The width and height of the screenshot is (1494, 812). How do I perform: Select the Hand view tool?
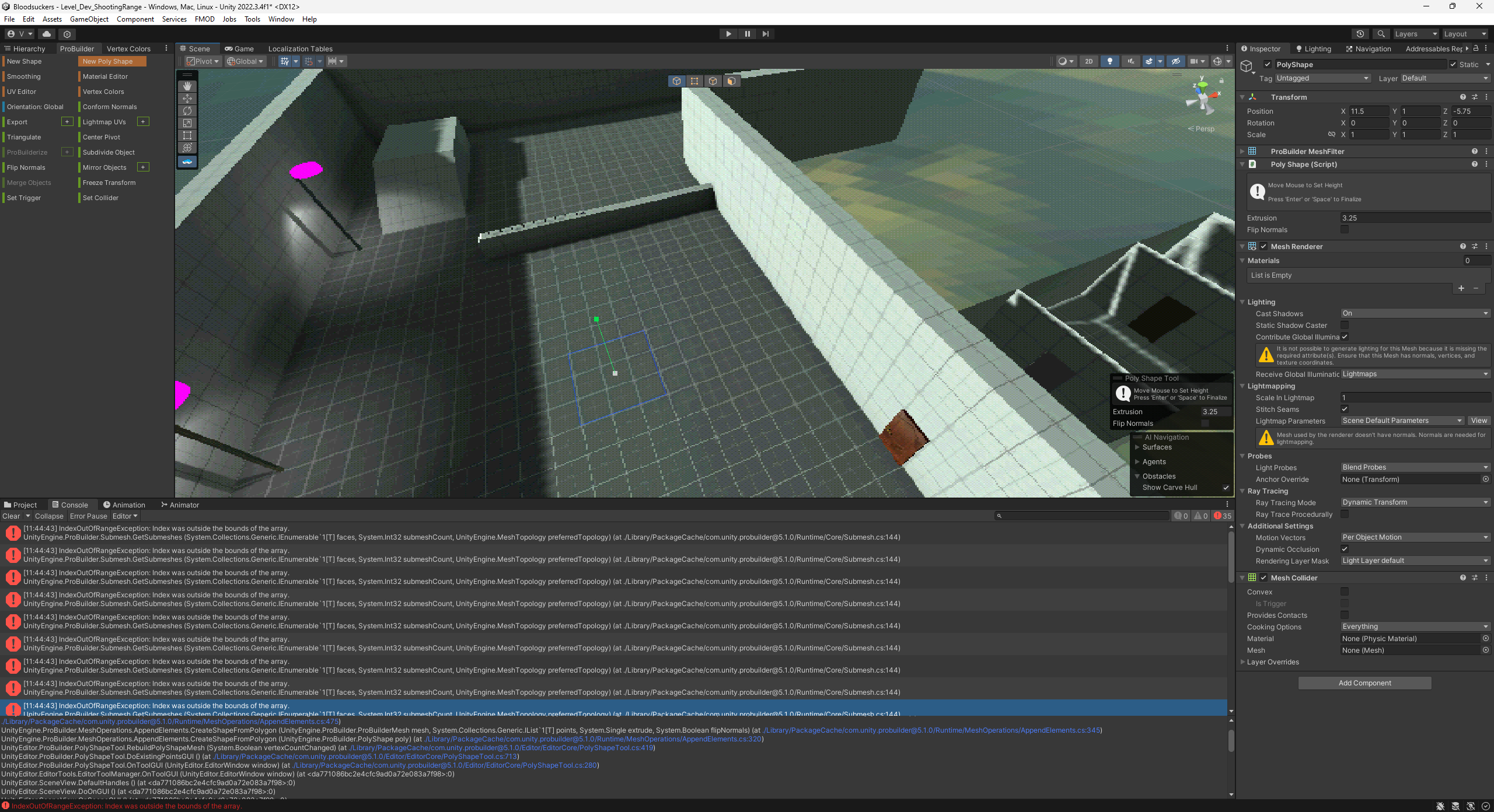[187, 86]
